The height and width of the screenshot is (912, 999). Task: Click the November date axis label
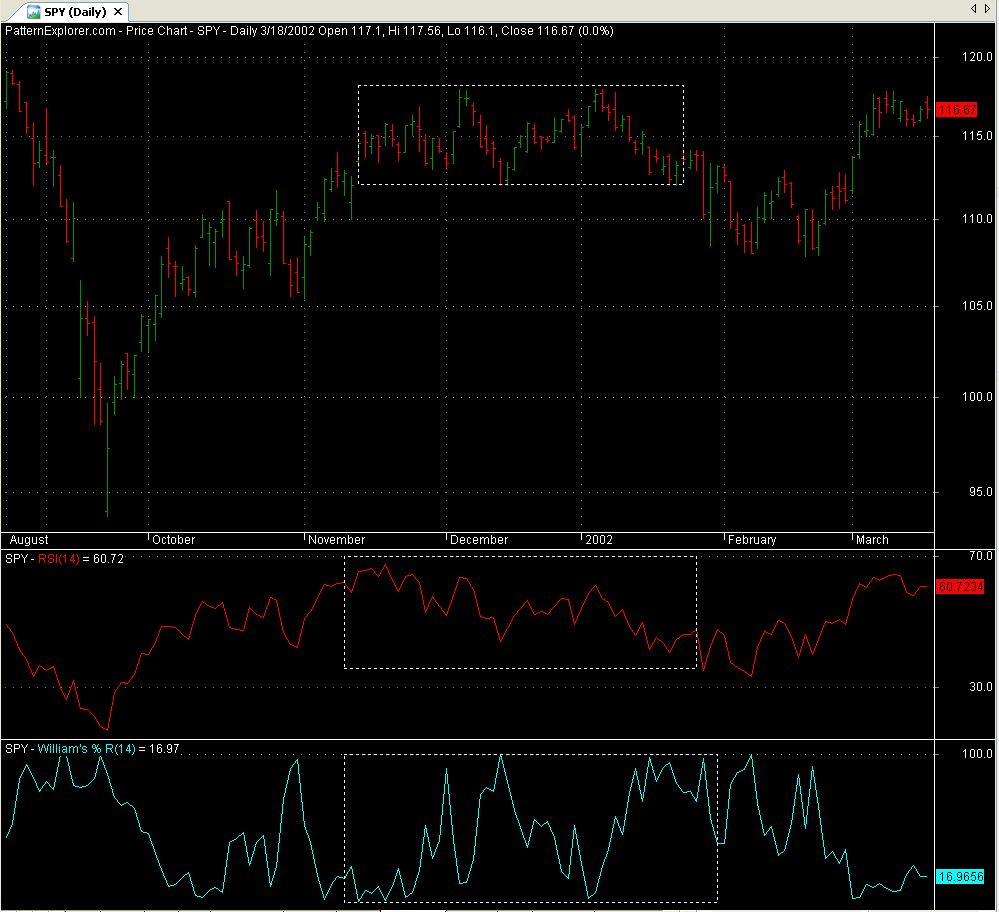tap(337, 540)
